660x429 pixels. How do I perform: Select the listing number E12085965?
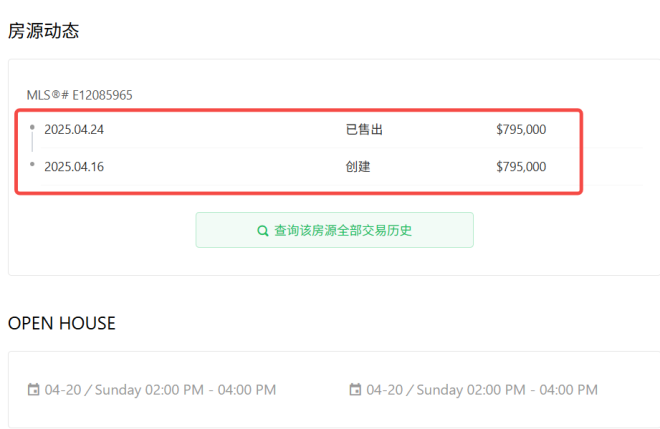coord(100,95)
